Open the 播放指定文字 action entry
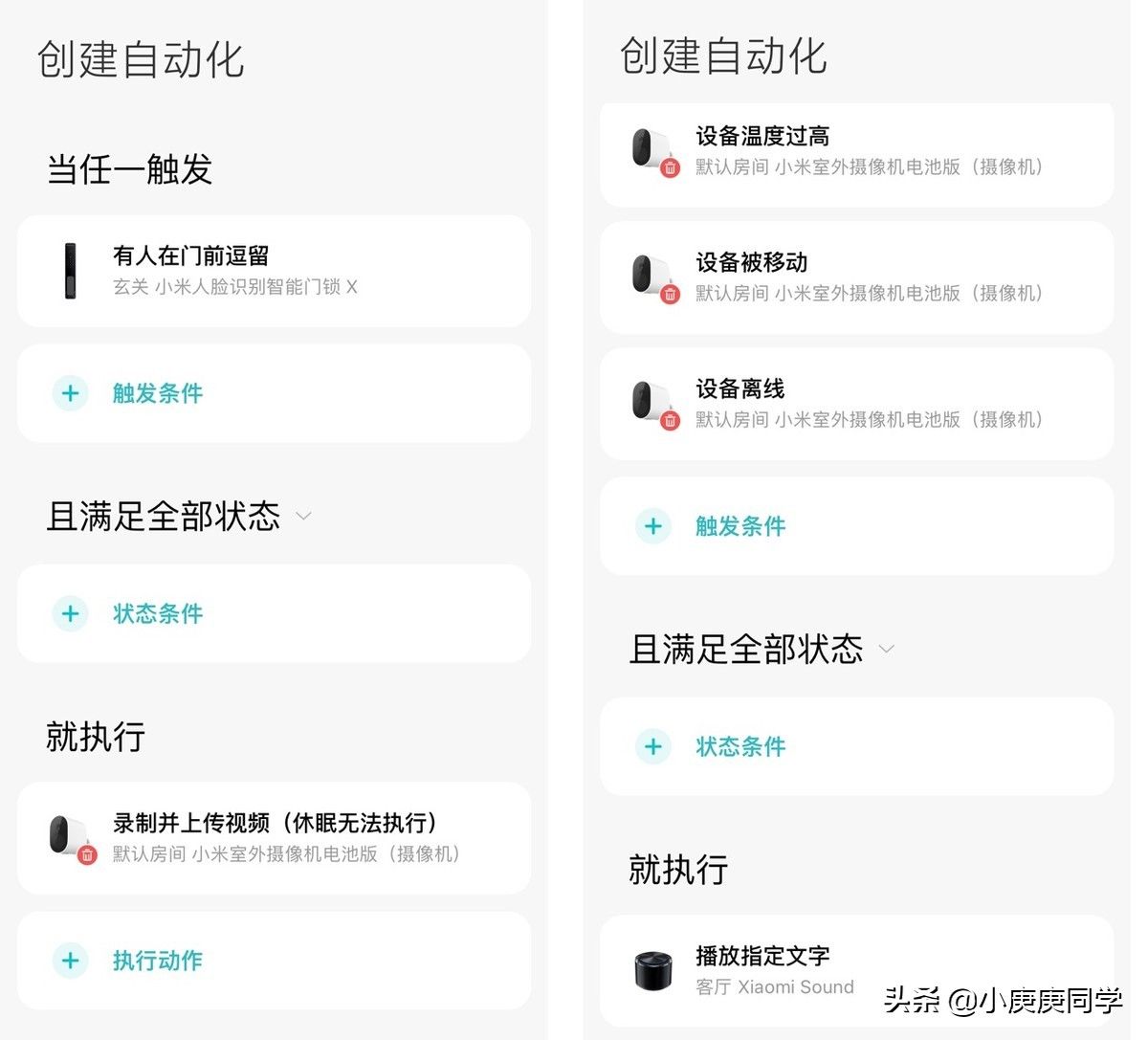 coord(857,971)
